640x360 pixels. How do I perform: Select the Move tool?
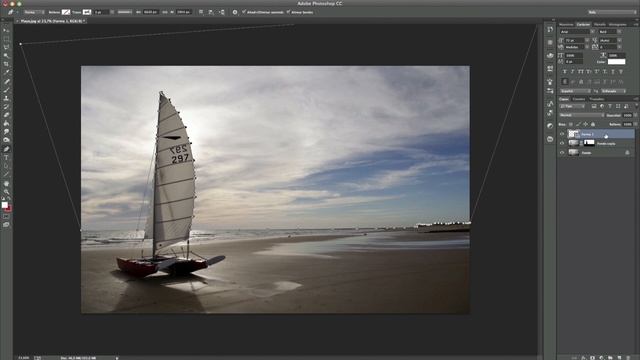[6, 30]
